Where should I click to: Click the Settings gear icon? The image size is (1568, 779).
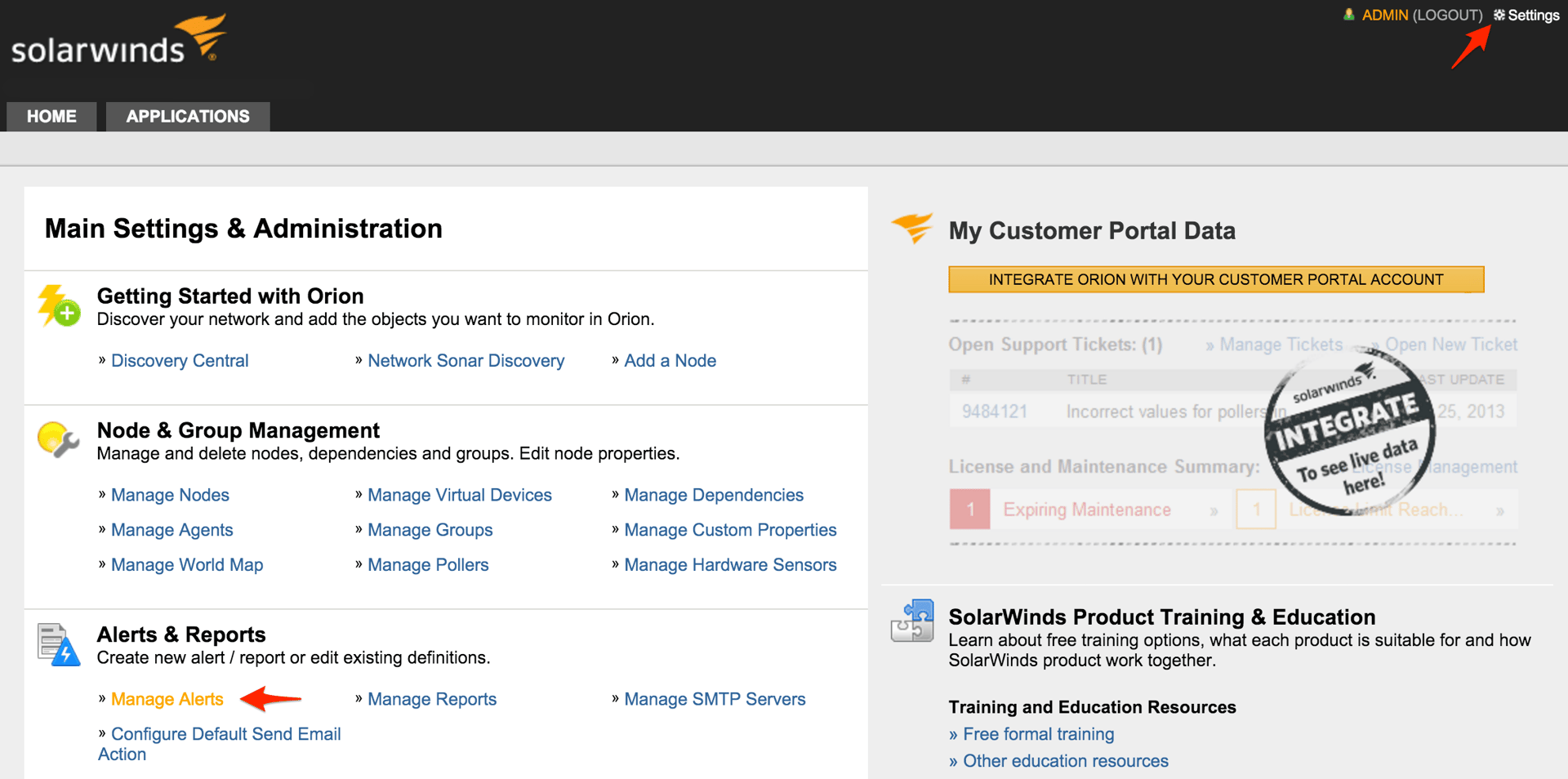pyautogui.click(x=1499, y=15)
